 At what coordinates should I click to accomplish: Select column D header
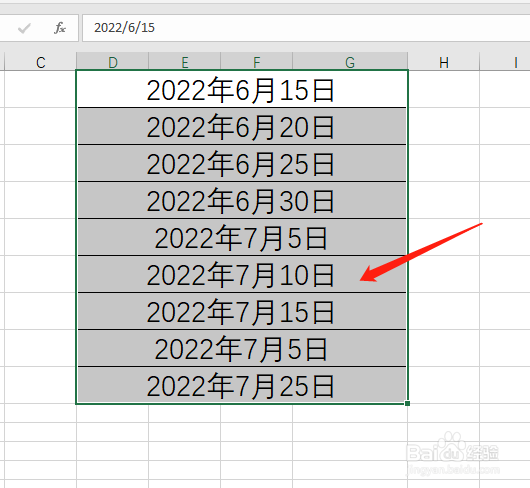113,62
